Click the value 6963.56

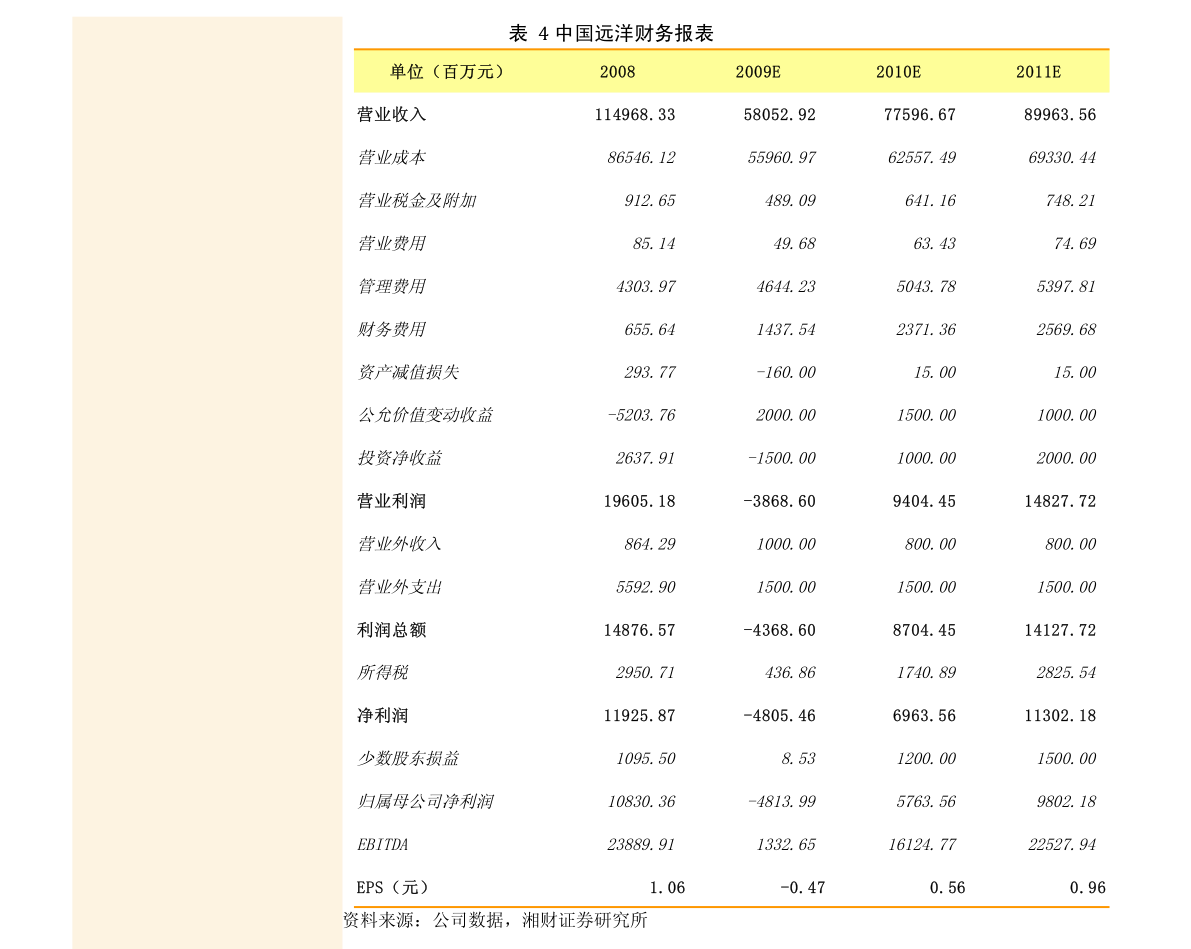pos(924,716)
